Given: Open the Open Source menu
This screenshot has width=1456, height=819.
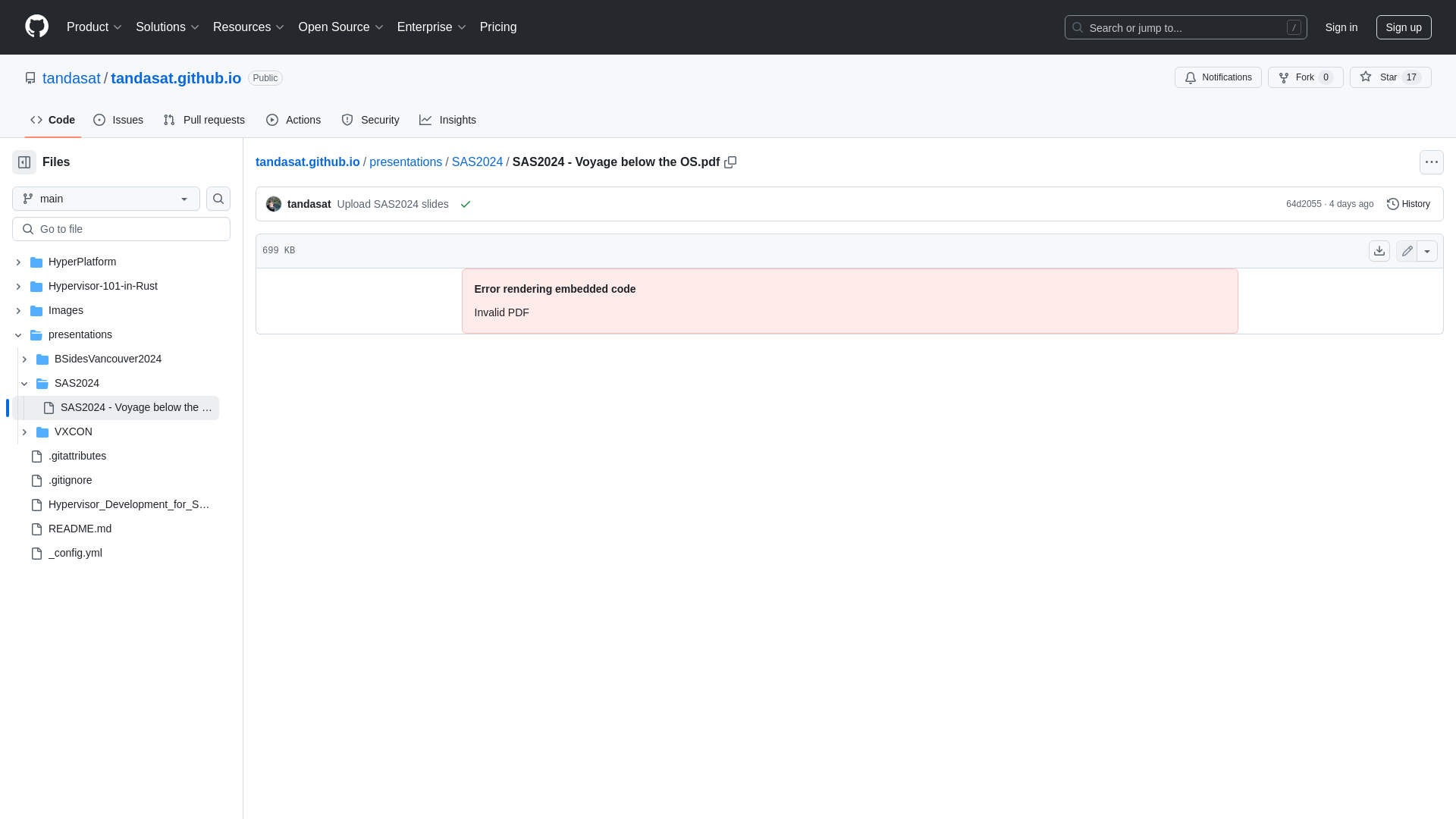Looking at the screenshot, I should [340, 27].
